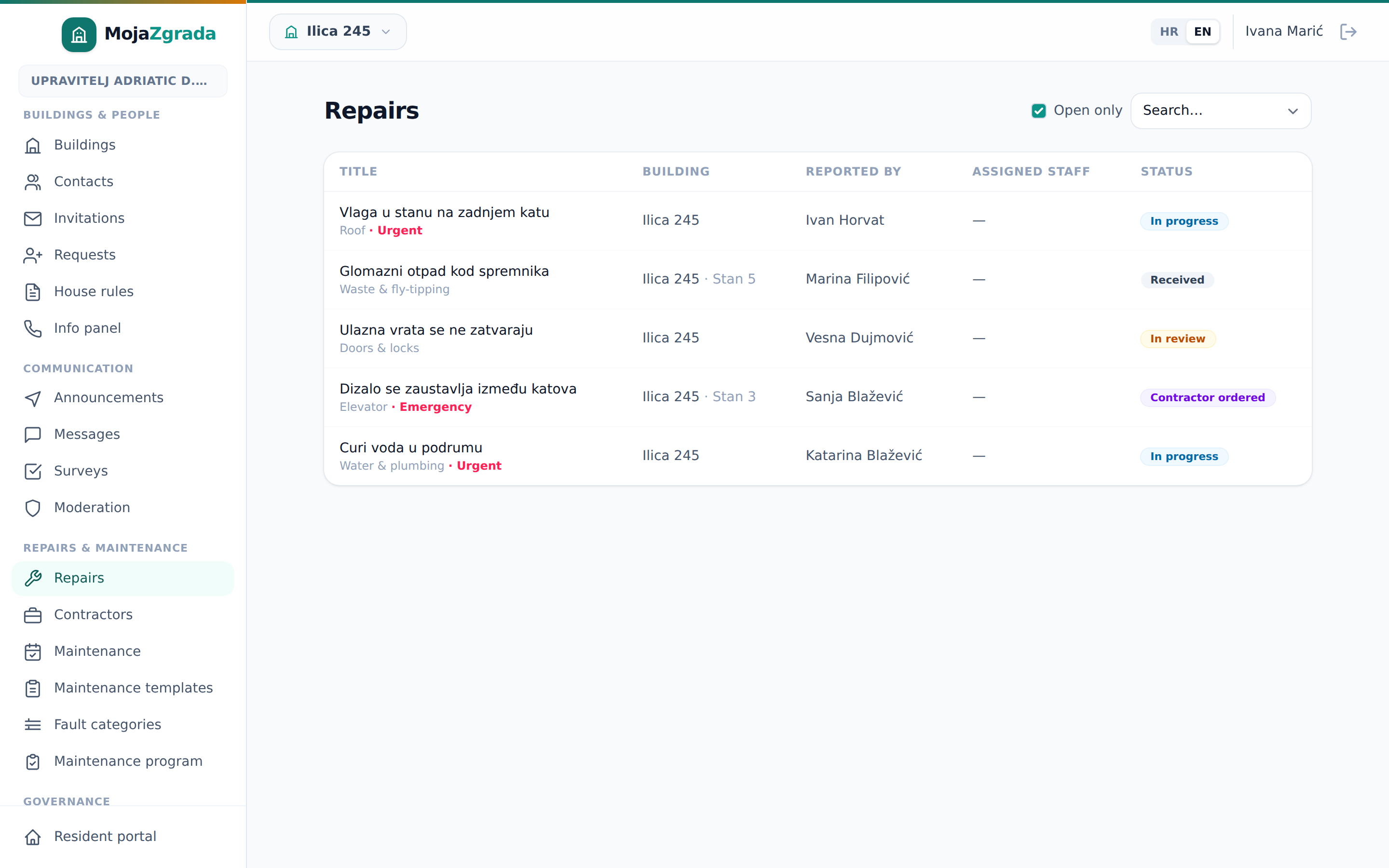1389x868 pixels.
Task: Open Maintenance templates menu item
Action: click(x=123, y=688)
